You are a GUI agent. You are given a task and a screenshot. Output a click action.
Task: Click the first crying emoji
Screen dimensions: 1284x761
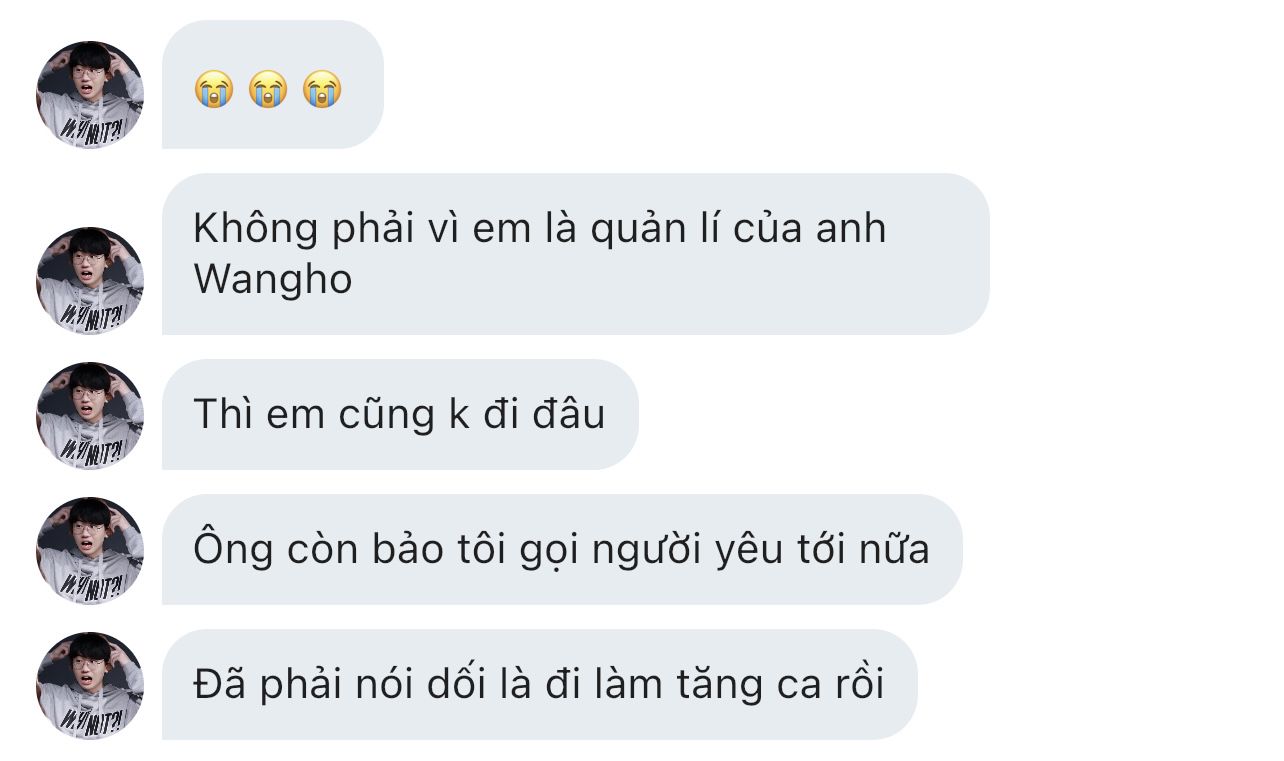pyautogui.click(x=214, y=89)
